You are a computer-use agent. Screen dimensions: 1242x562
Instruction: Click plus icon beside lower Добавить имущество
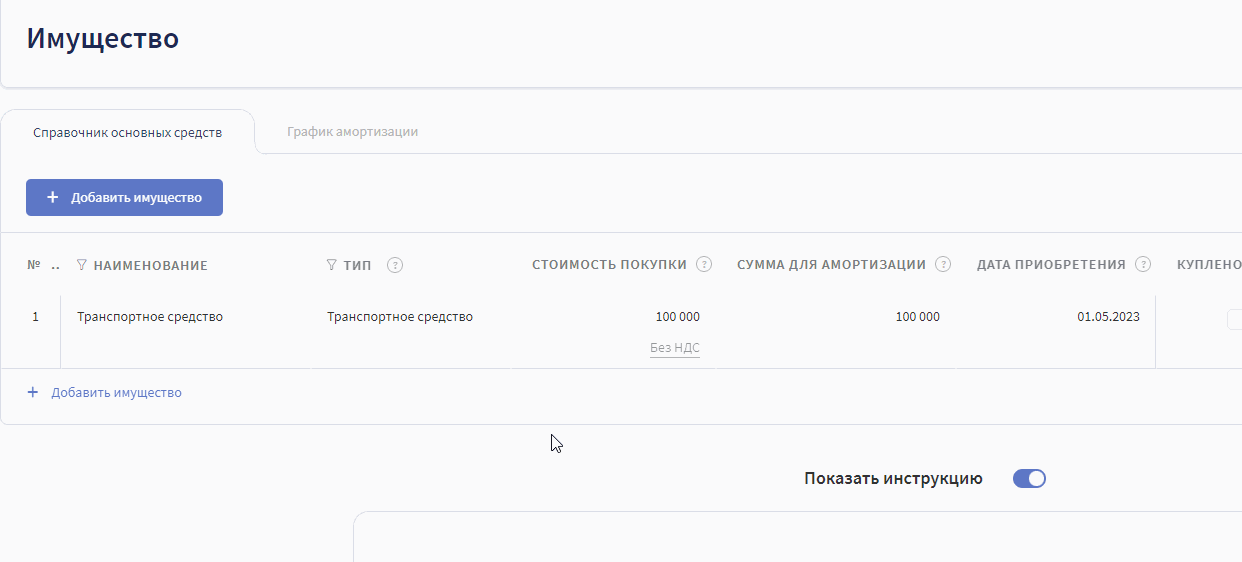coord(32,393)
